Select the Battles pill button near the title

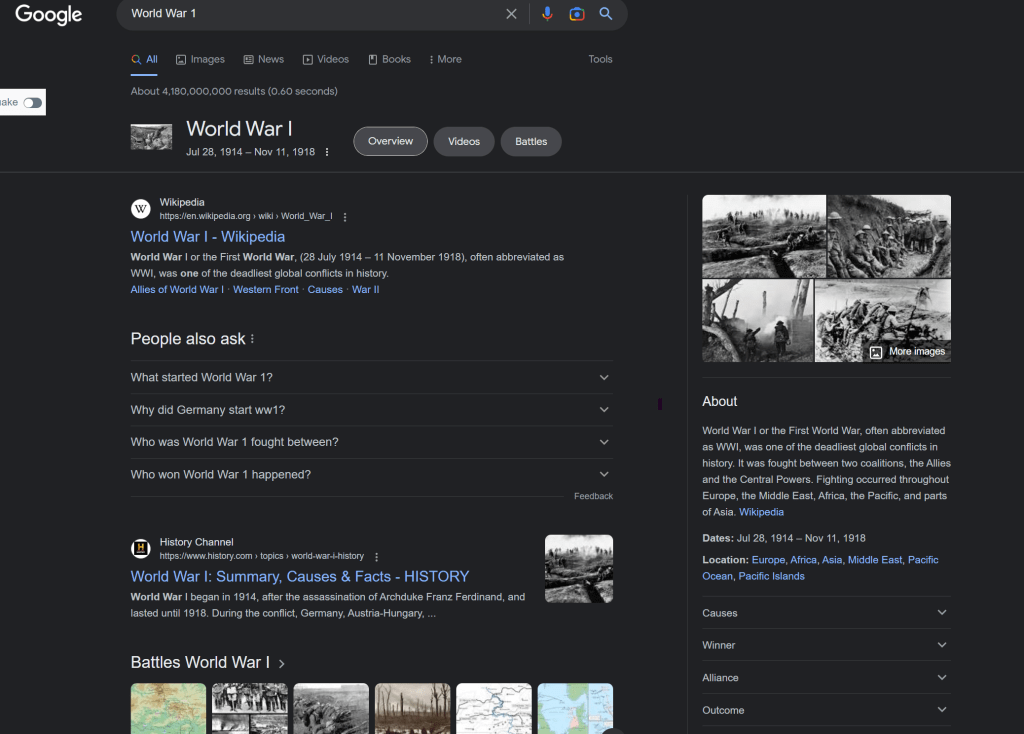coord(531,141)
